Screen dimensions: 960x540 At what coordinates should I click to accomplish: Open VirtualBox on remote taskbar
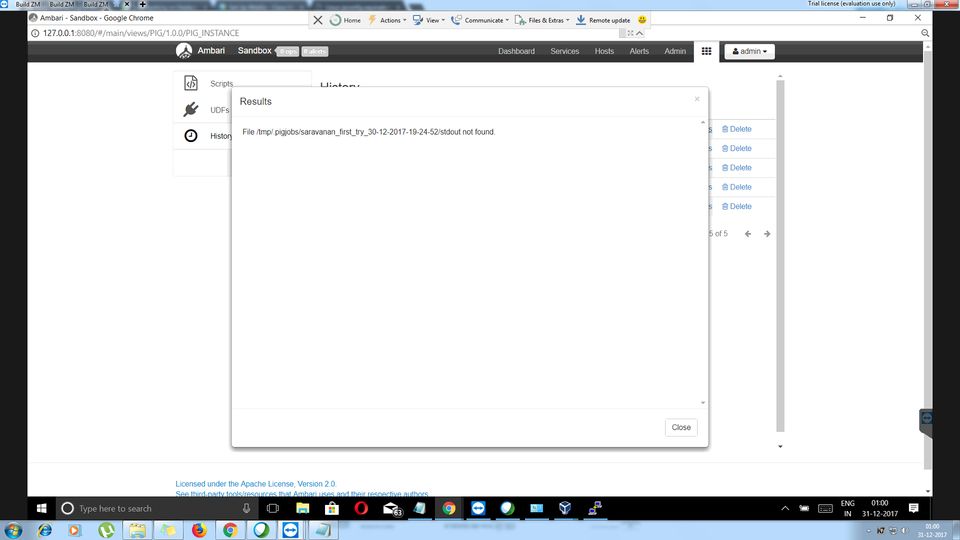click(x=565, y=508)
